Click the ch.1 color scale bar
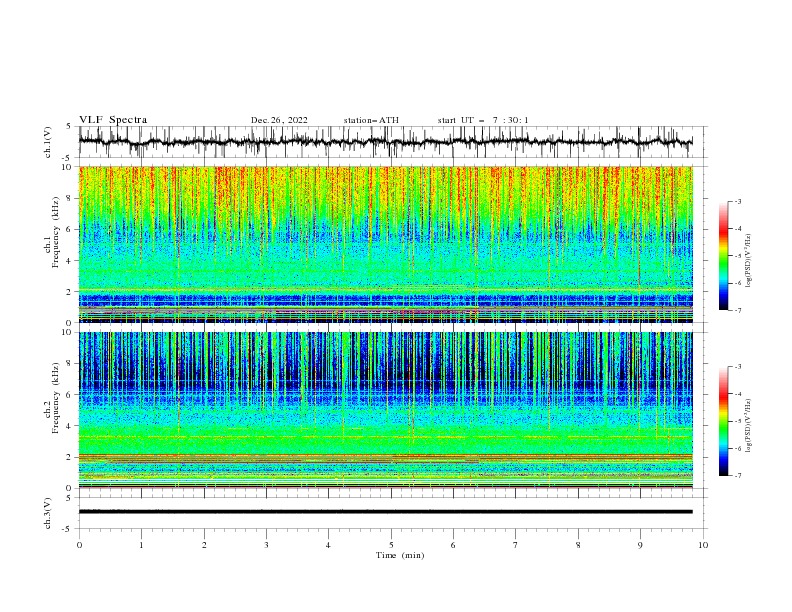Viewport: 792px width, 612px height. point(724,256)
